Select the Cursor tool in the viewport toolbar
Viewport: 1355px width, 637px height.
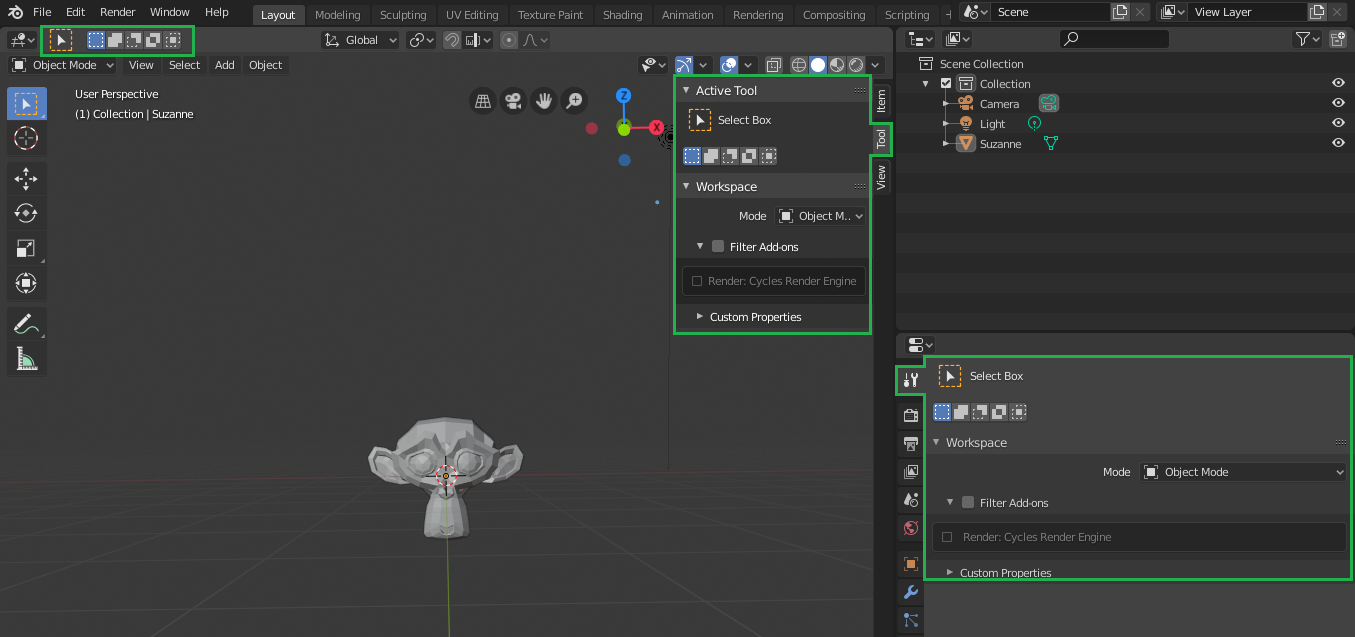click(26, 138)
